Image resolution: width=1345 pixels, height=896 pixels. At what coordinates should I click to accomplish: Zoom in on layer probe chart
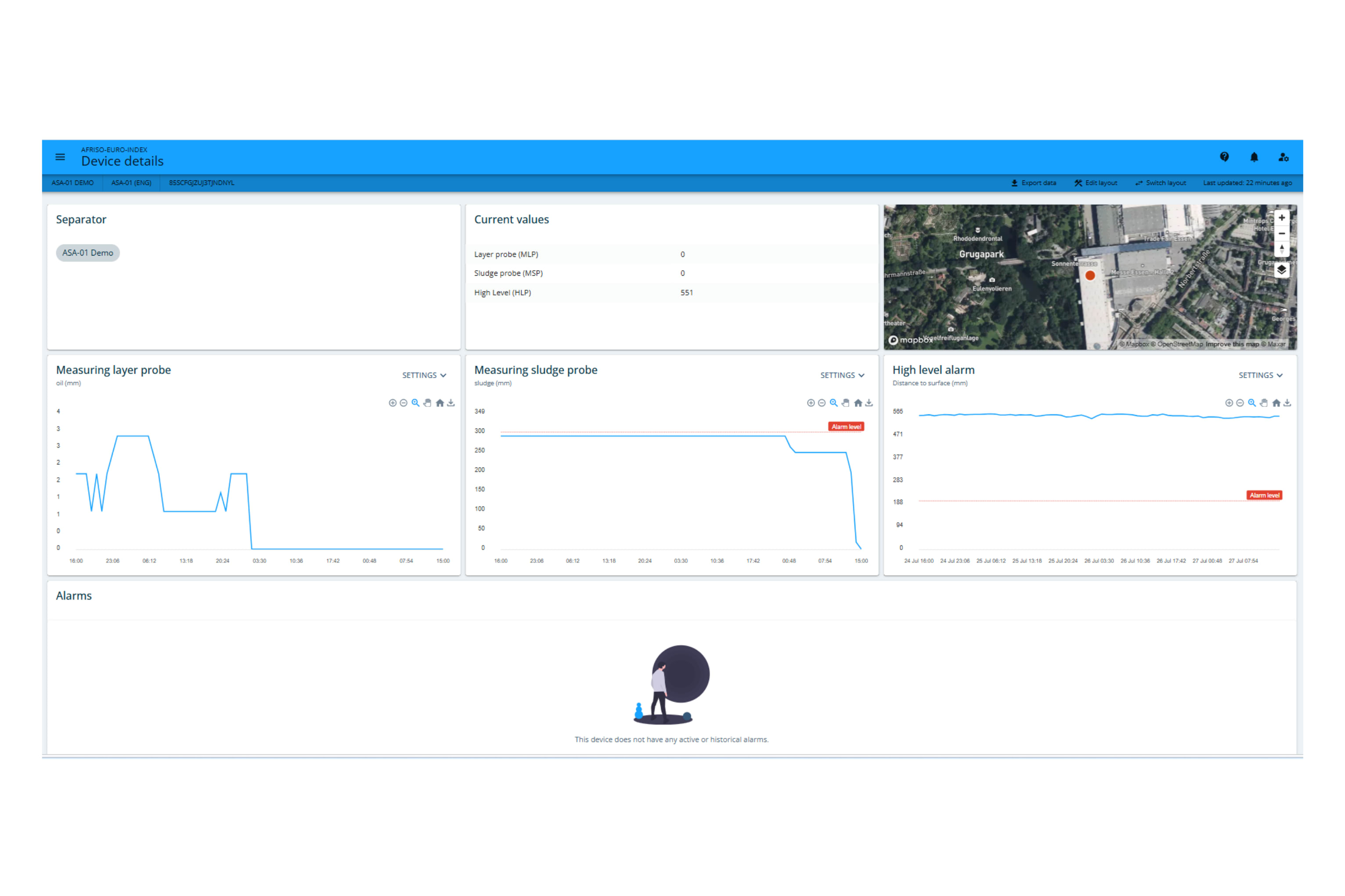pyautogui.click(x=392, y=403)
